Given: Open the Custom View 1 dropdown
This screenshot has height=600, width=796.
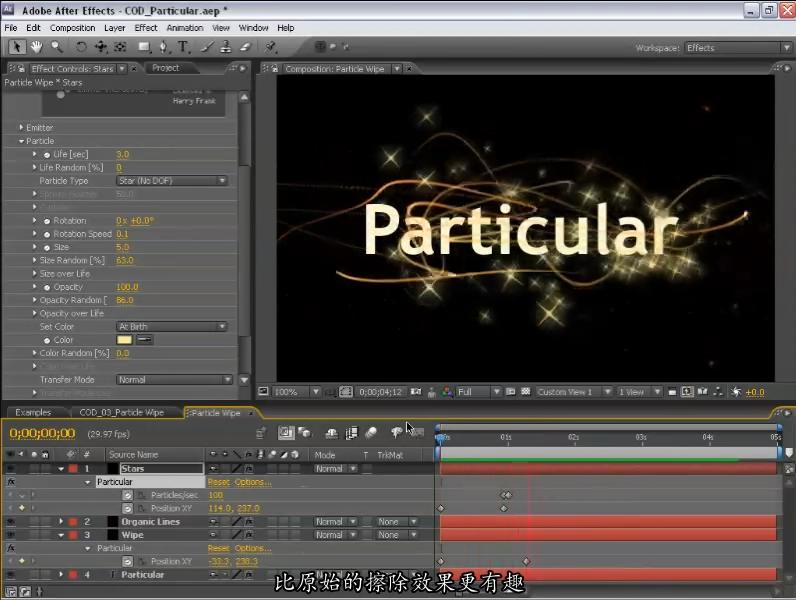Looking at the screenshot, I should (574, 392).
